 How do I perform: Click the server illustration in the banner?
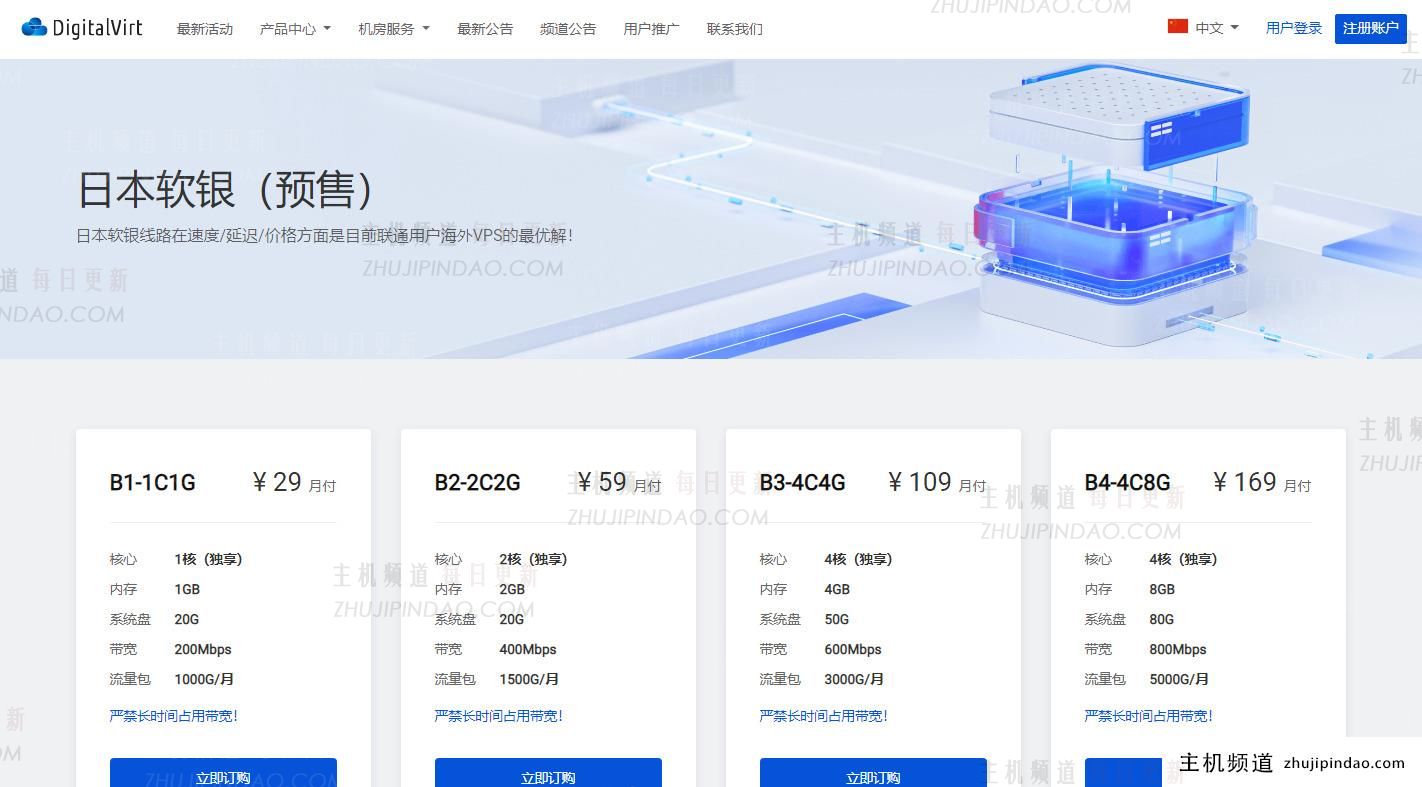pos(1113,205)
